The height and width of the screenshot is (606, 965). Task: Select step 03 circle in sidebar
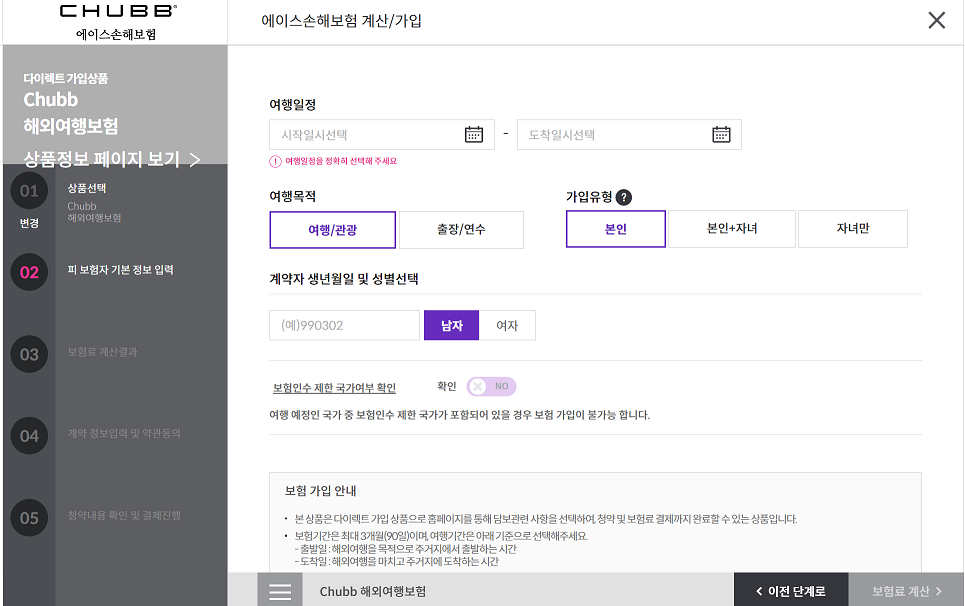click(x=29, y=354)
